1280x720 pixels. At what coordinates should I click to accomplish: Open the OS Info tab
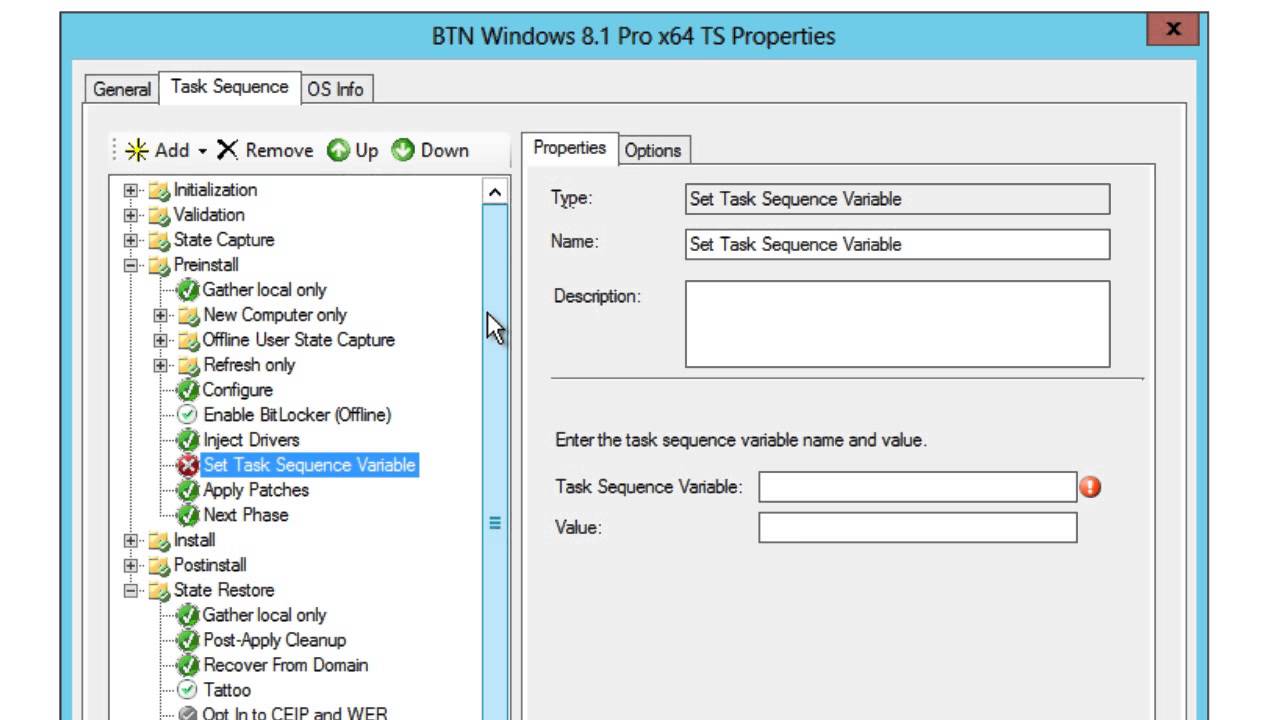point(335,89)
